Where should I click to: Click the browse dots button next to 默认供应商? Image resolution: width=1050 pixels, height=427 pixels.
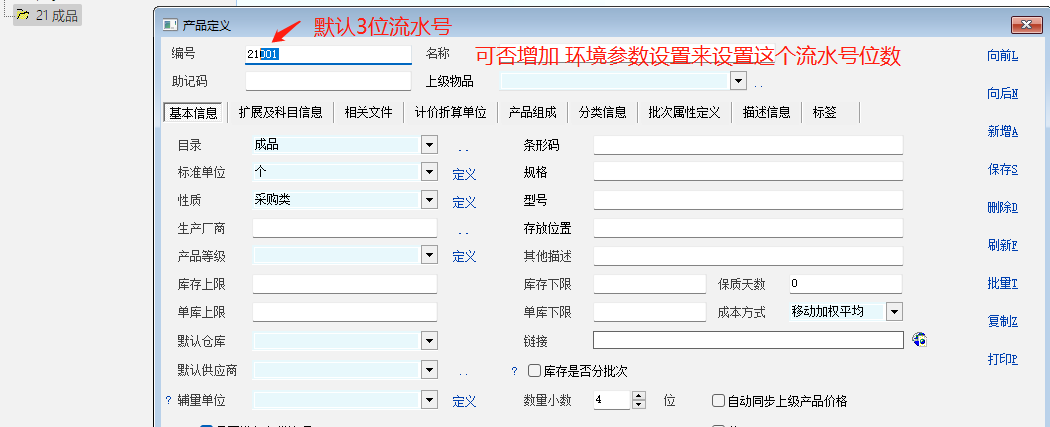tap(463, 372)
